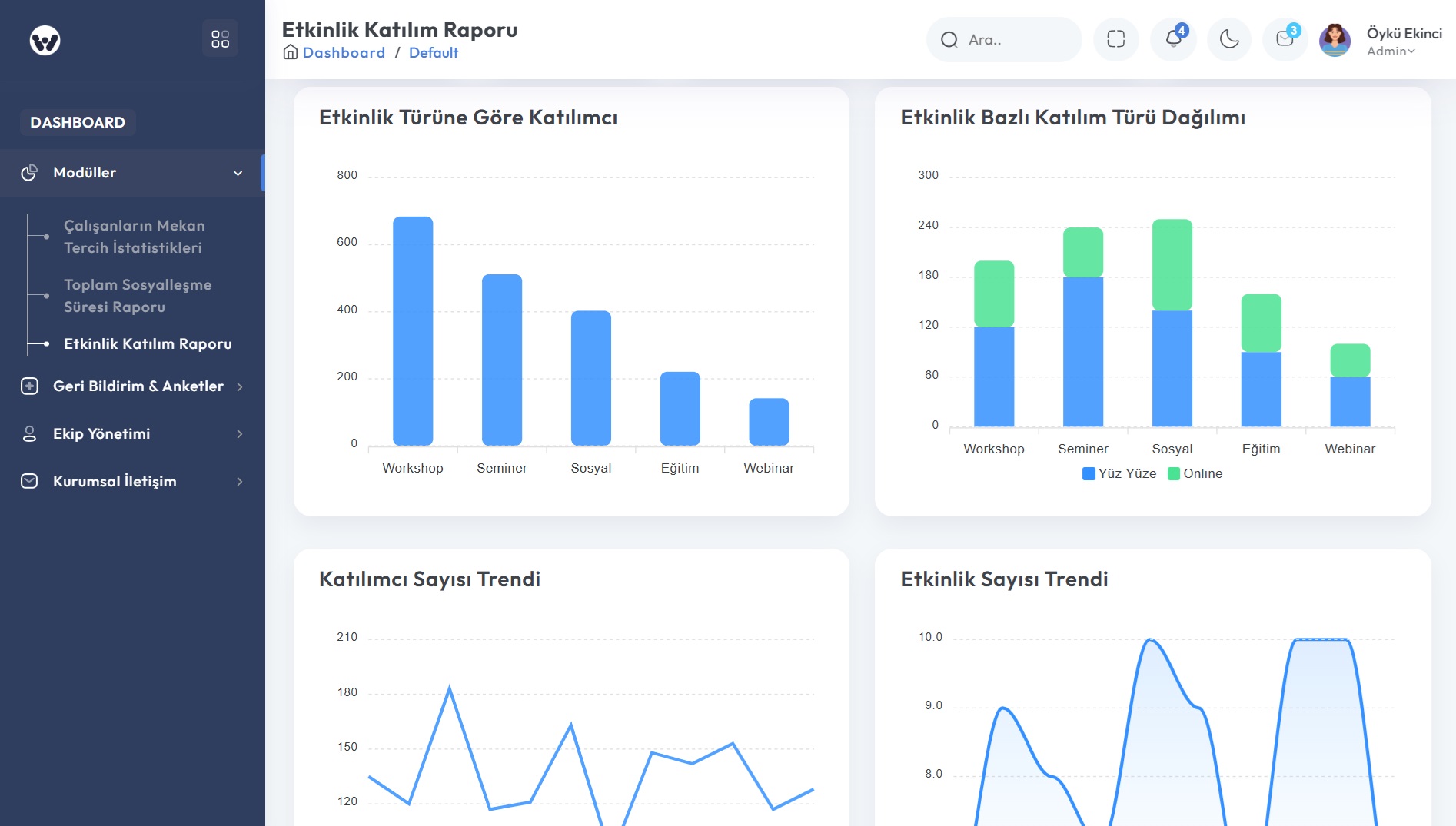
Task: Click the Eğitim bar in Katılımcı chart
Action: (x=680, y=409)
